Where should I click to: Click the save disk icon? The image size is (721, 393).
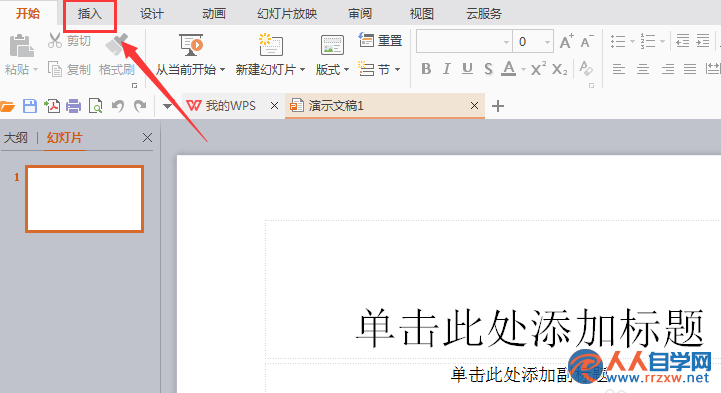click(x=30, y=106)
